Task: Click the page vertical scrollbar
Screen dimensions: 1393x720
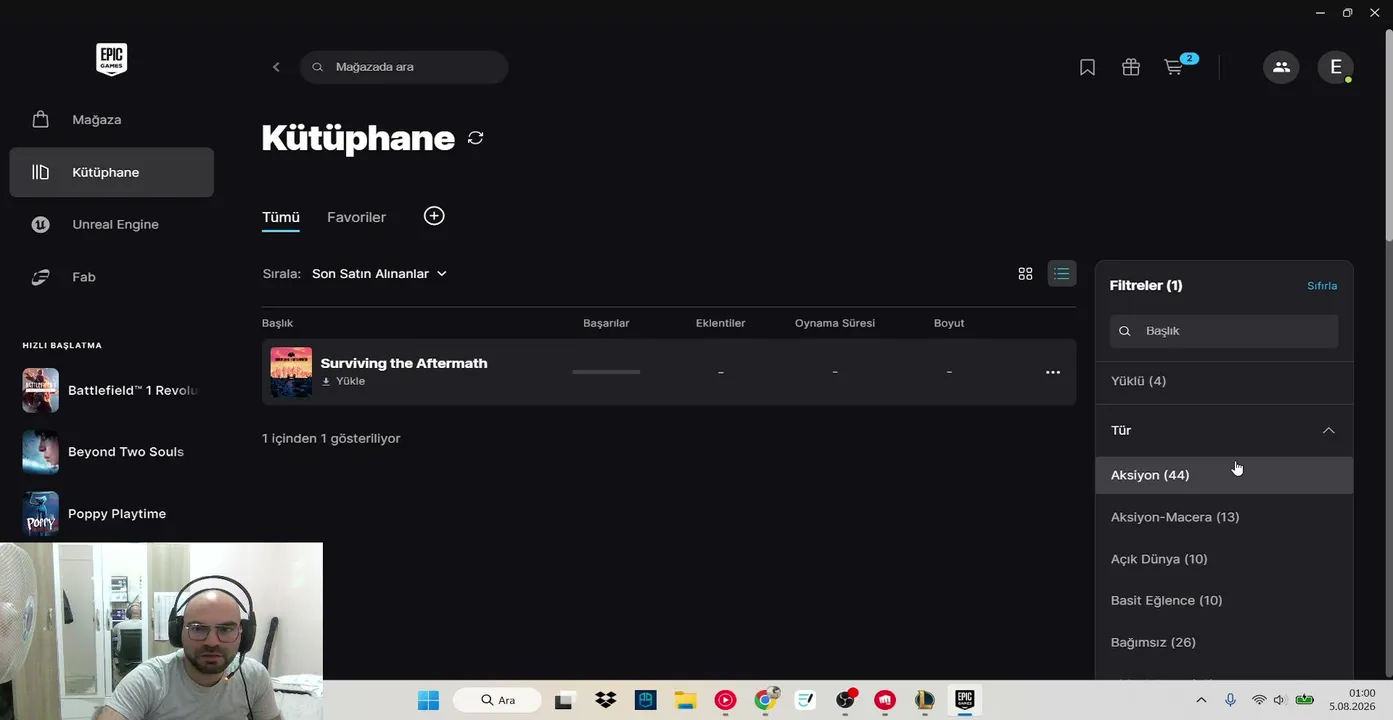Action: pos(1387,135)
